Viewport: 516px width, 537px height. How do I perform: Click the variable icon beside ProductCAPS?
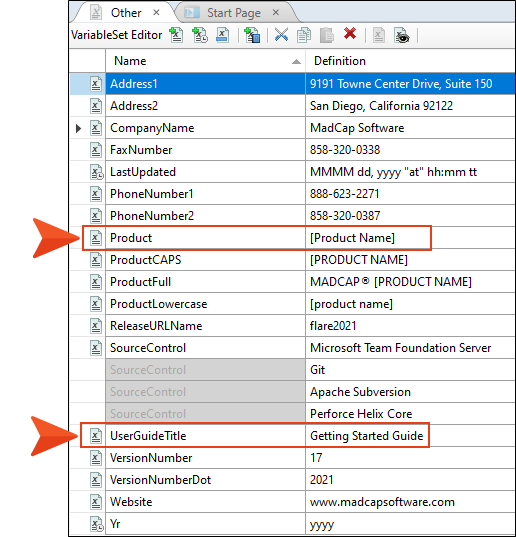pyautogui.click(x=96, y=260)
